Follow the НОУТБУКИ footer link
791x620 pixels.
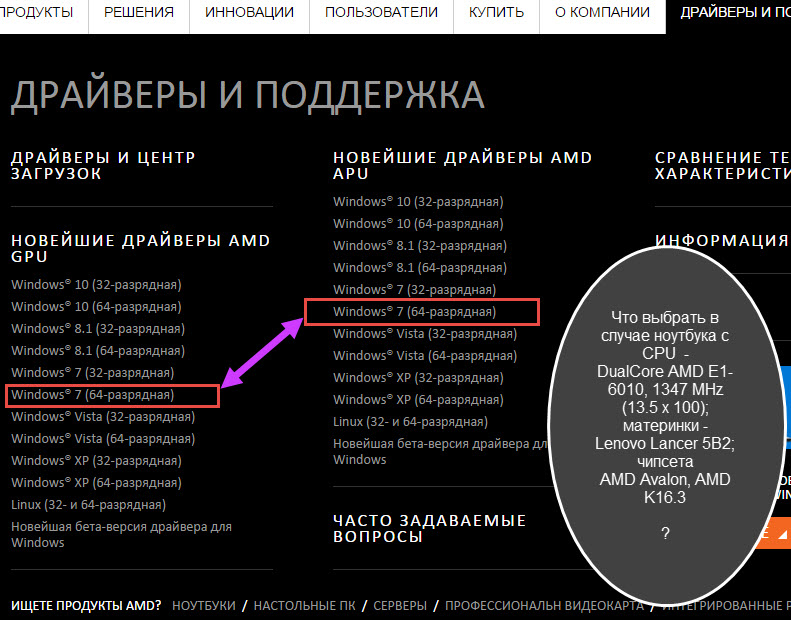[x=204, y=606]
